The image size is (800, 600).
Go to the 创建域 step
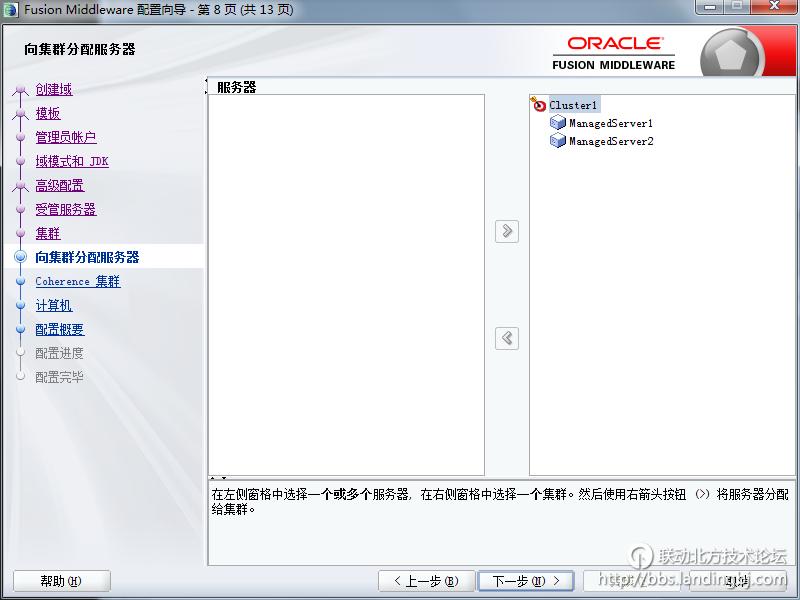coord(54,89)
